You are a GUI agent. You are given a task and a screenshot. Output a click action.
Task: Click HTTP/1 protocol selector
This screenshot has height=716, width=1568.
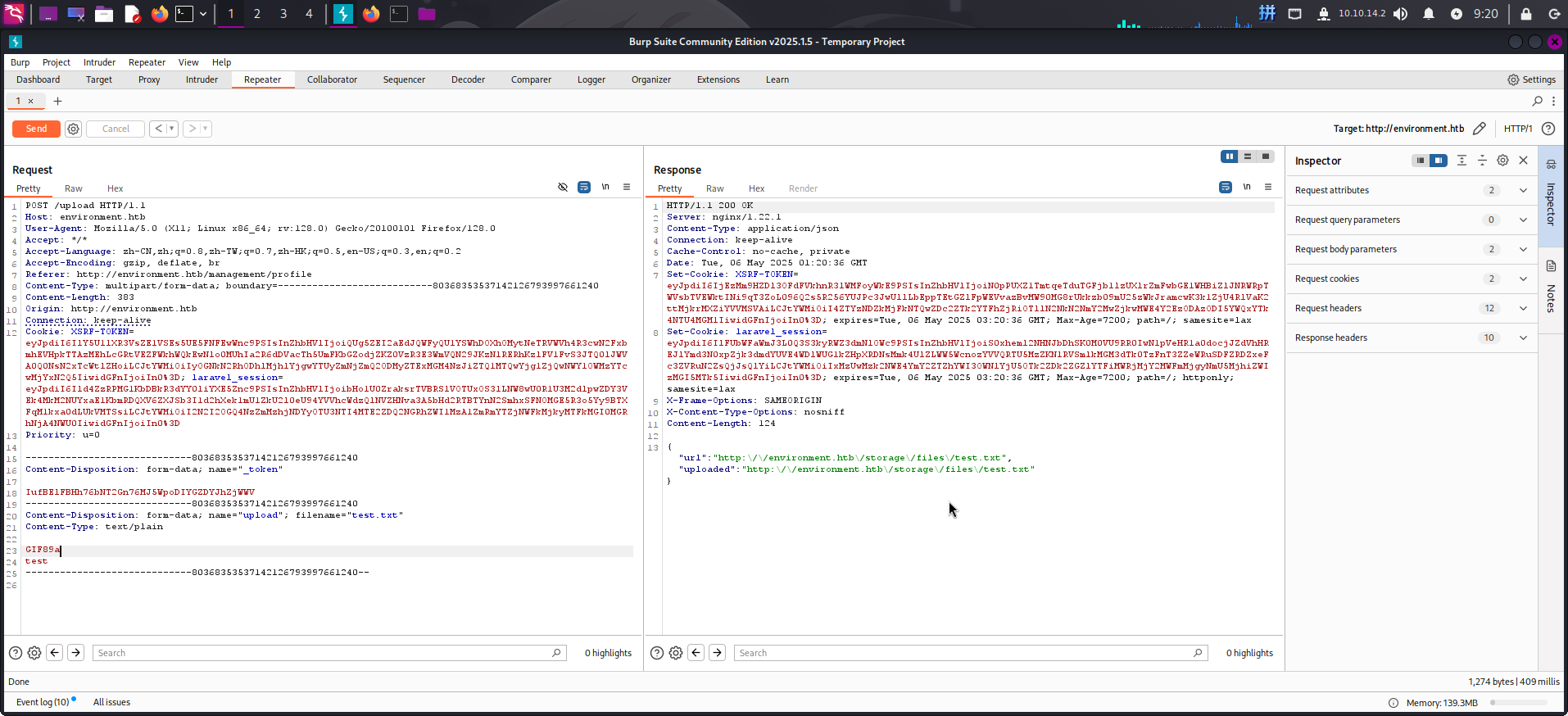tap(1517, 129)
